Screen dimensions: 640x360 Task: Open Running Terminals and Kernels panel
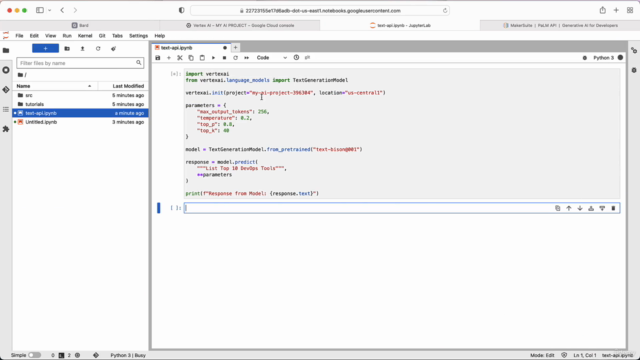6,70
